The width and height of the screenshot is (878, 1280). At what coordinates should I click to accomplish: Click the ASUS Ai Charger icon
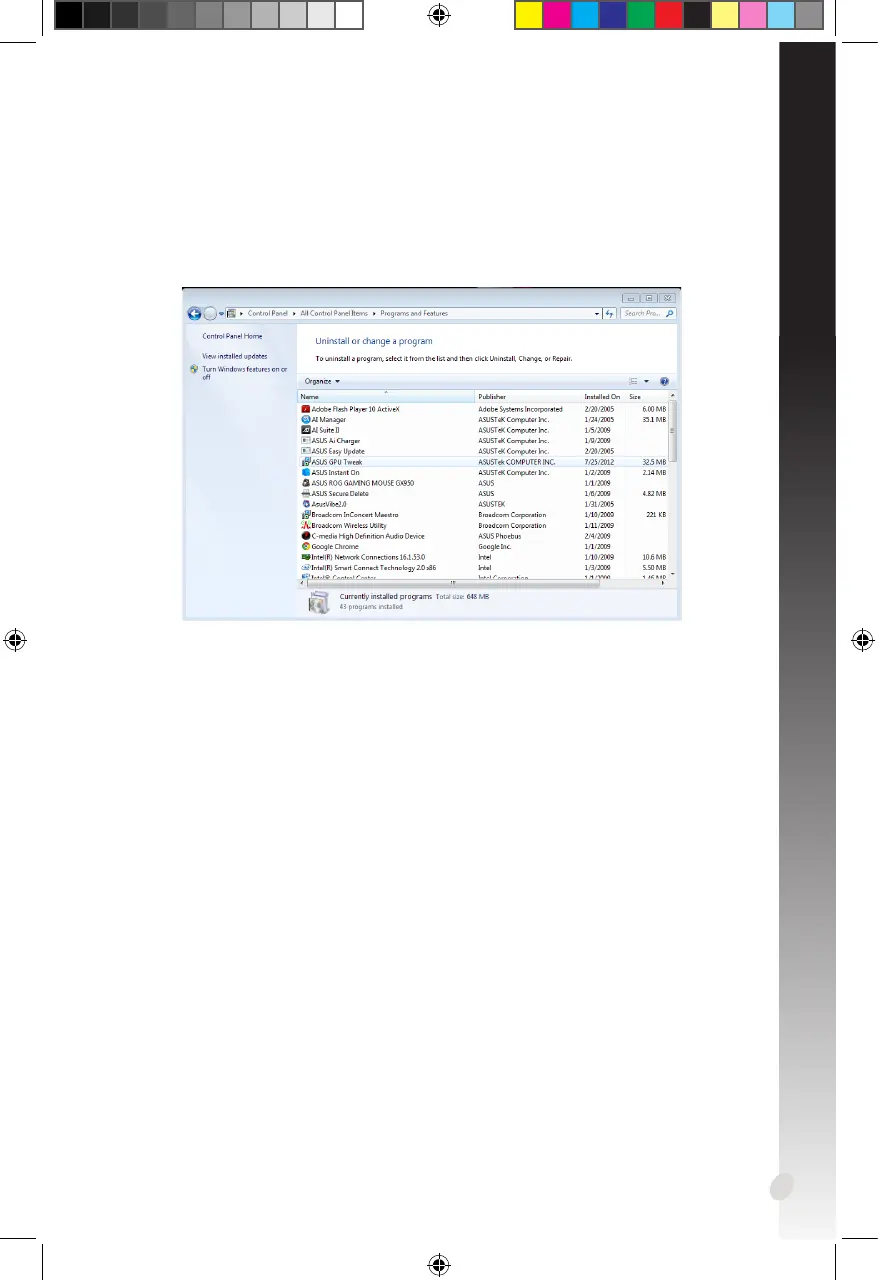pyautogui.click(x=305, y=441)
